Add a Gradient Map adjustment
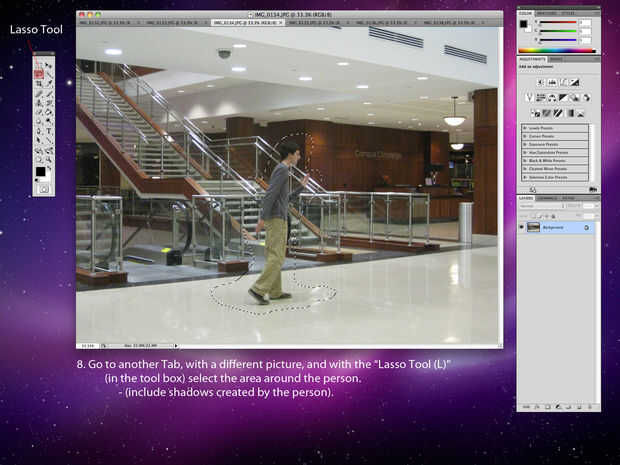This screenshot has width=620, height=465. [570, 113]
